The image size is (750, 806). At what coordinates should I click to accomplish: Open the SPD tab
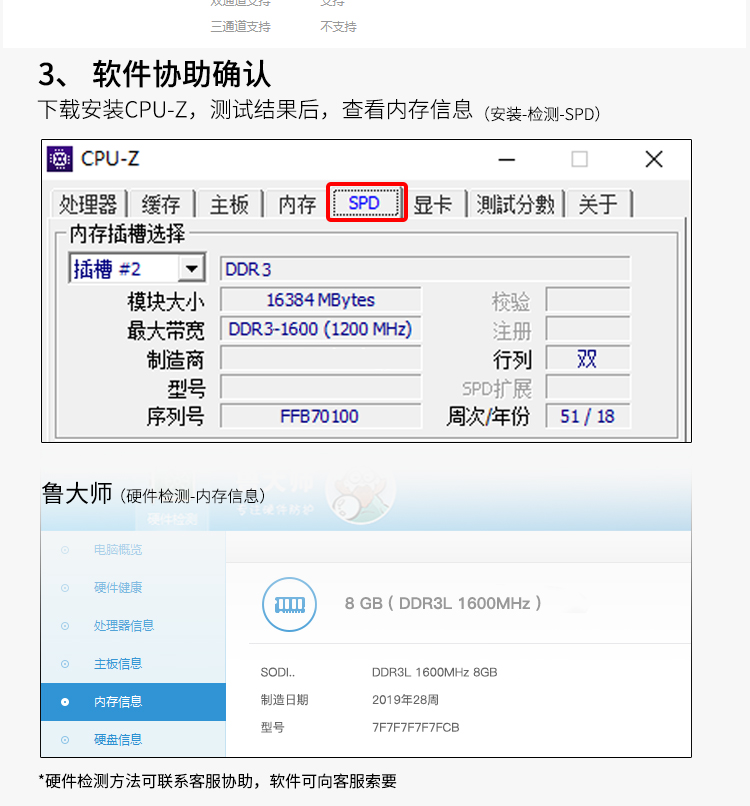click(366, 203)
